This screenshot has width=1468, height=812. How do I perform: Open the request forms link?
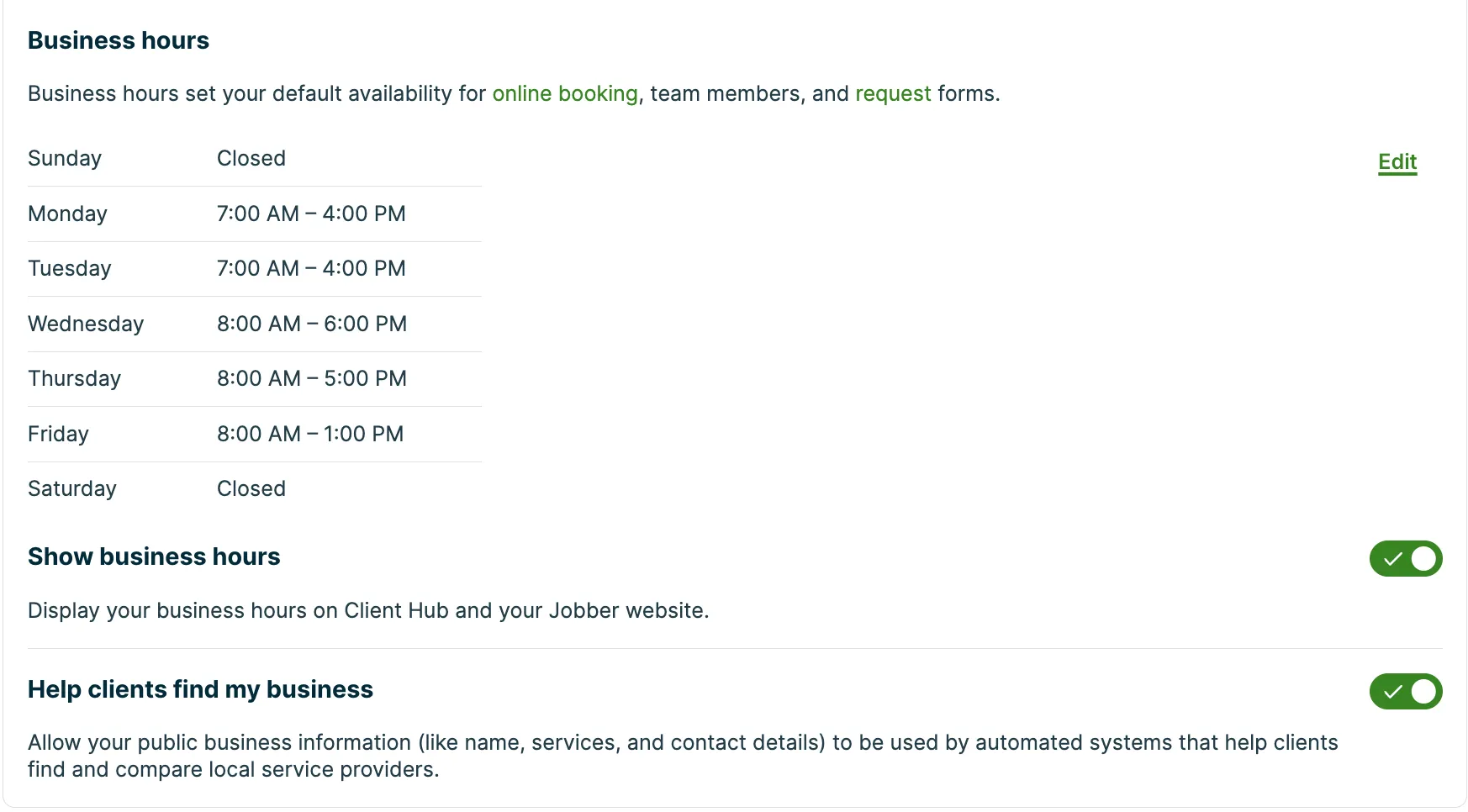click(893, 93)
